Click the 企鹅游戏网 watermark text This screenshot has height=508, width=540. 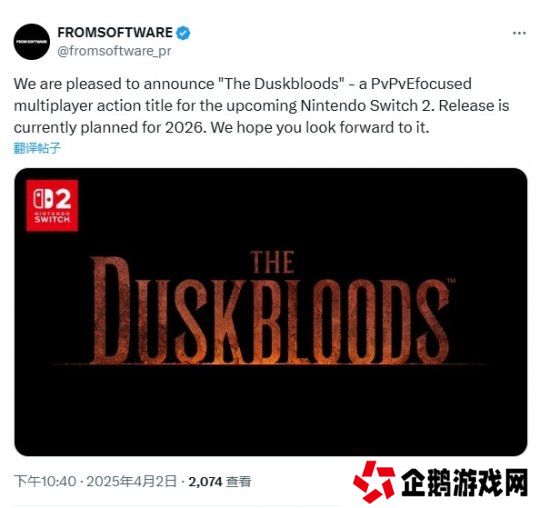point(465,483)
